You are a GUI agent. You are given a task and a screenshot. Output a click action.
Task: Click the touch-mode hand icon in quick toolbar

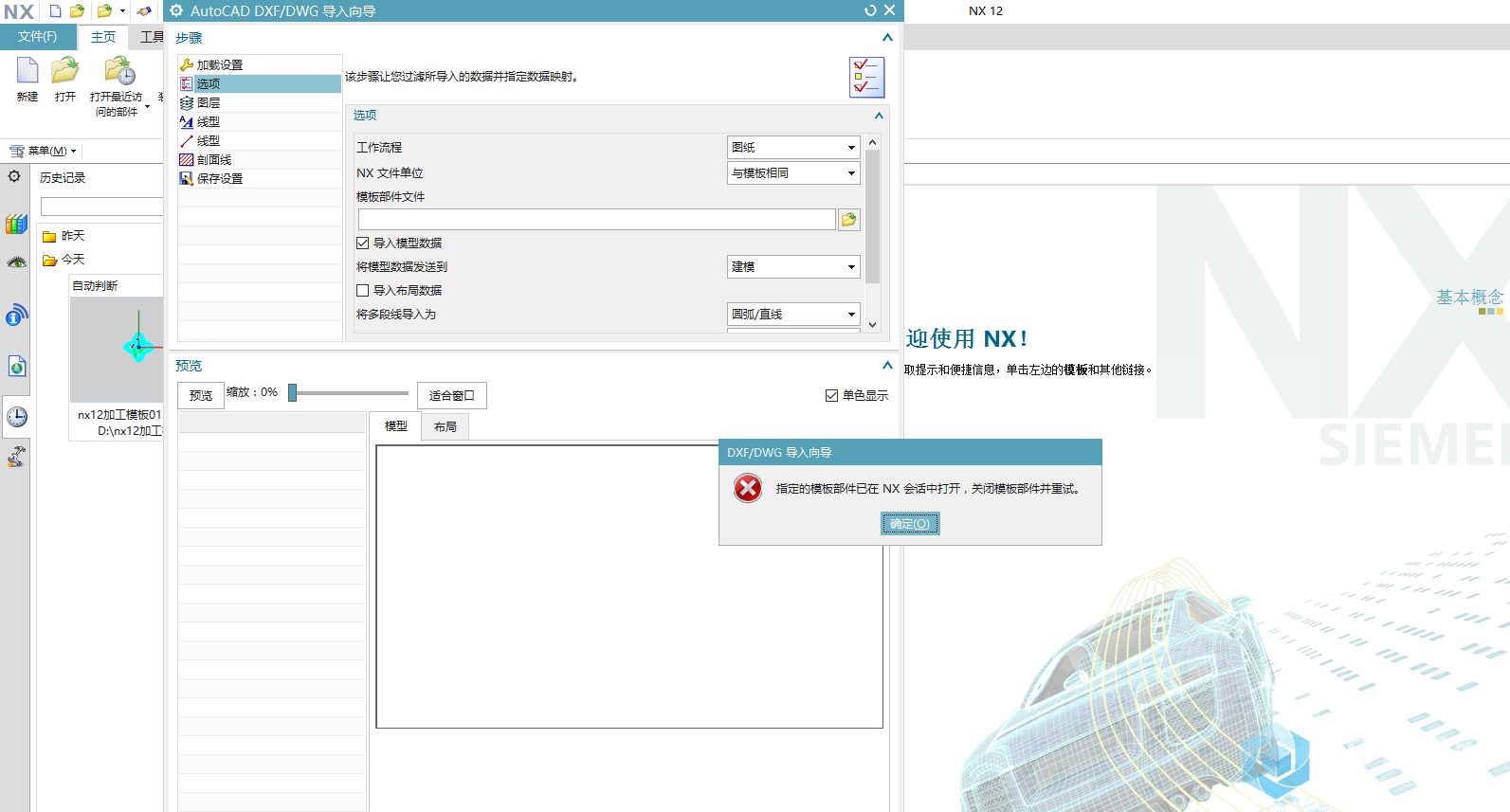144,11
